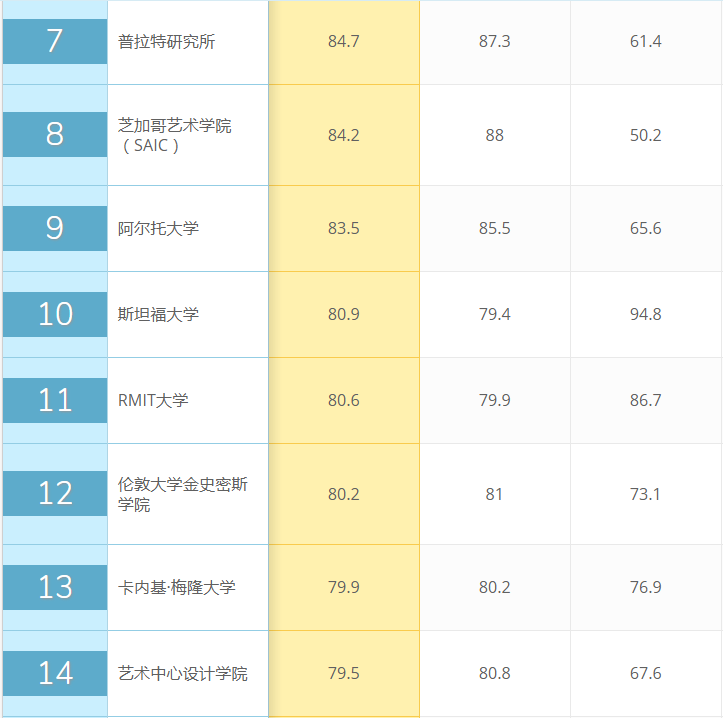Click value 81 in 金史密斯学院 row
Screen dimensions: 723x718
[494, 494]
